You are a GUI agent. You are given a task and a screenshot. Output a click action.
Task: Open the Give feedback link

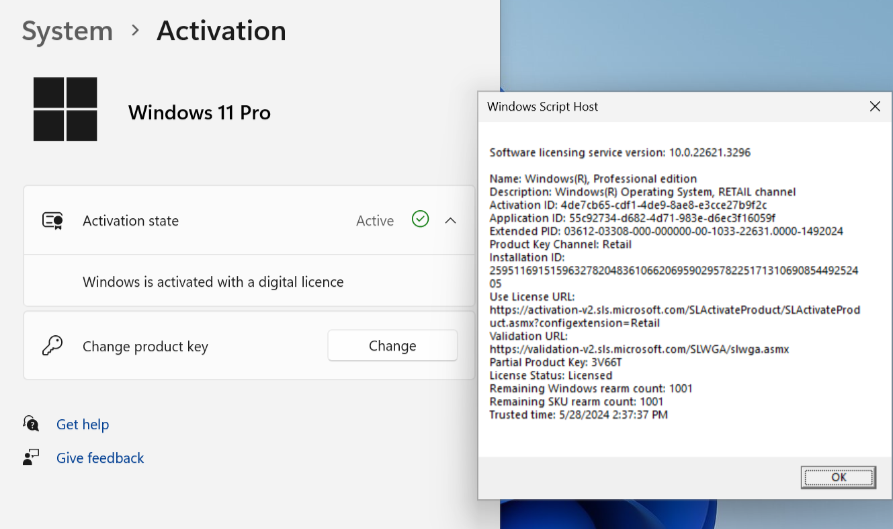pyautogui.click(x=100, y=458)
